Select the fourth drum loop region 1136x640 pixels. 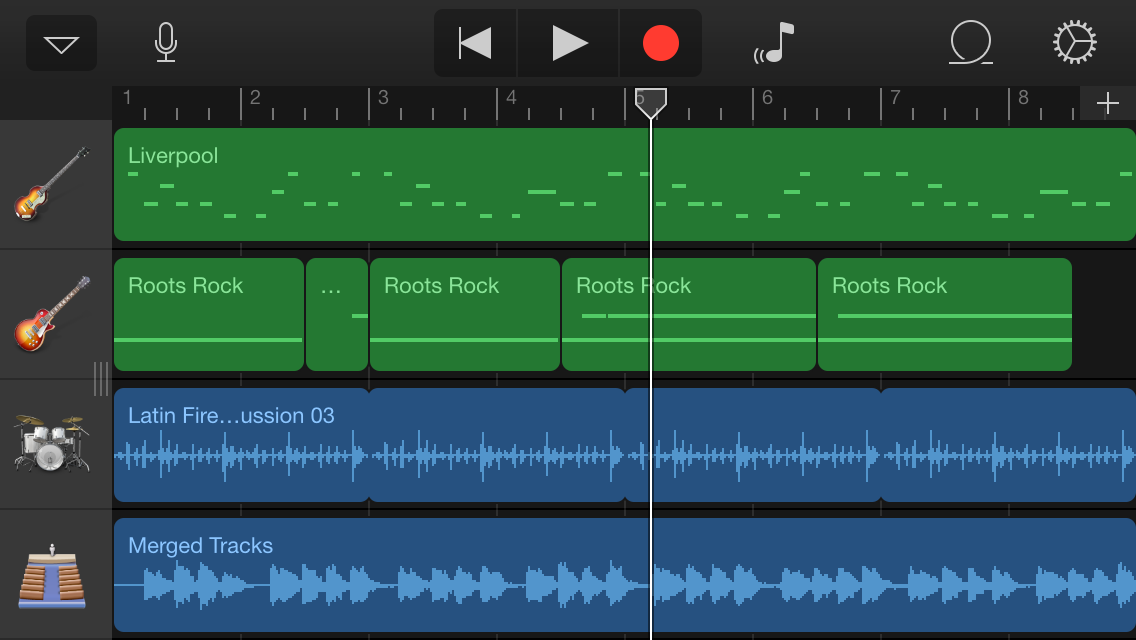[x=1008, y=445]
